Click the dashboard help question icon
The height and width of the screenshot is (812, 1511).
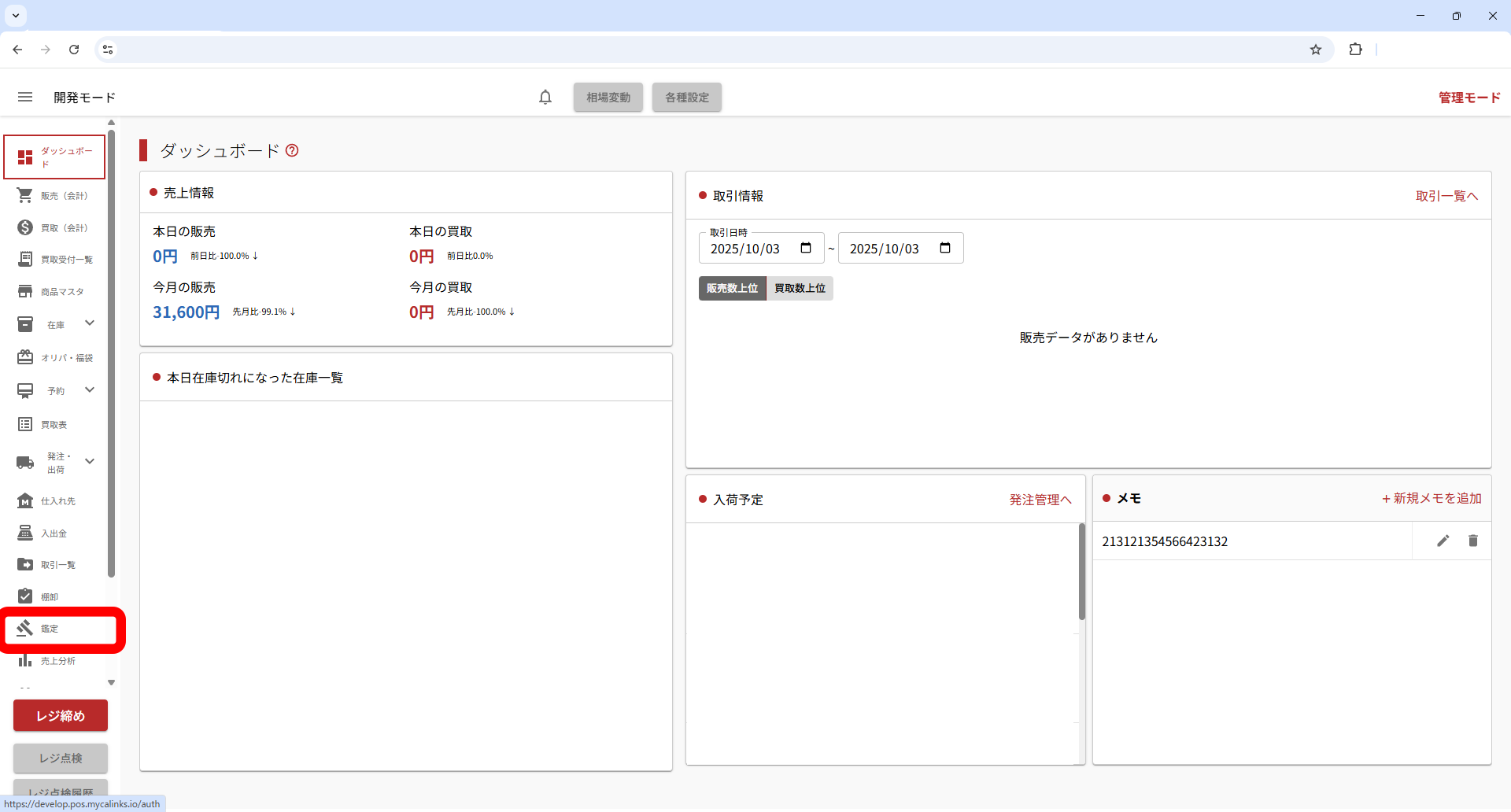(292, 150)
